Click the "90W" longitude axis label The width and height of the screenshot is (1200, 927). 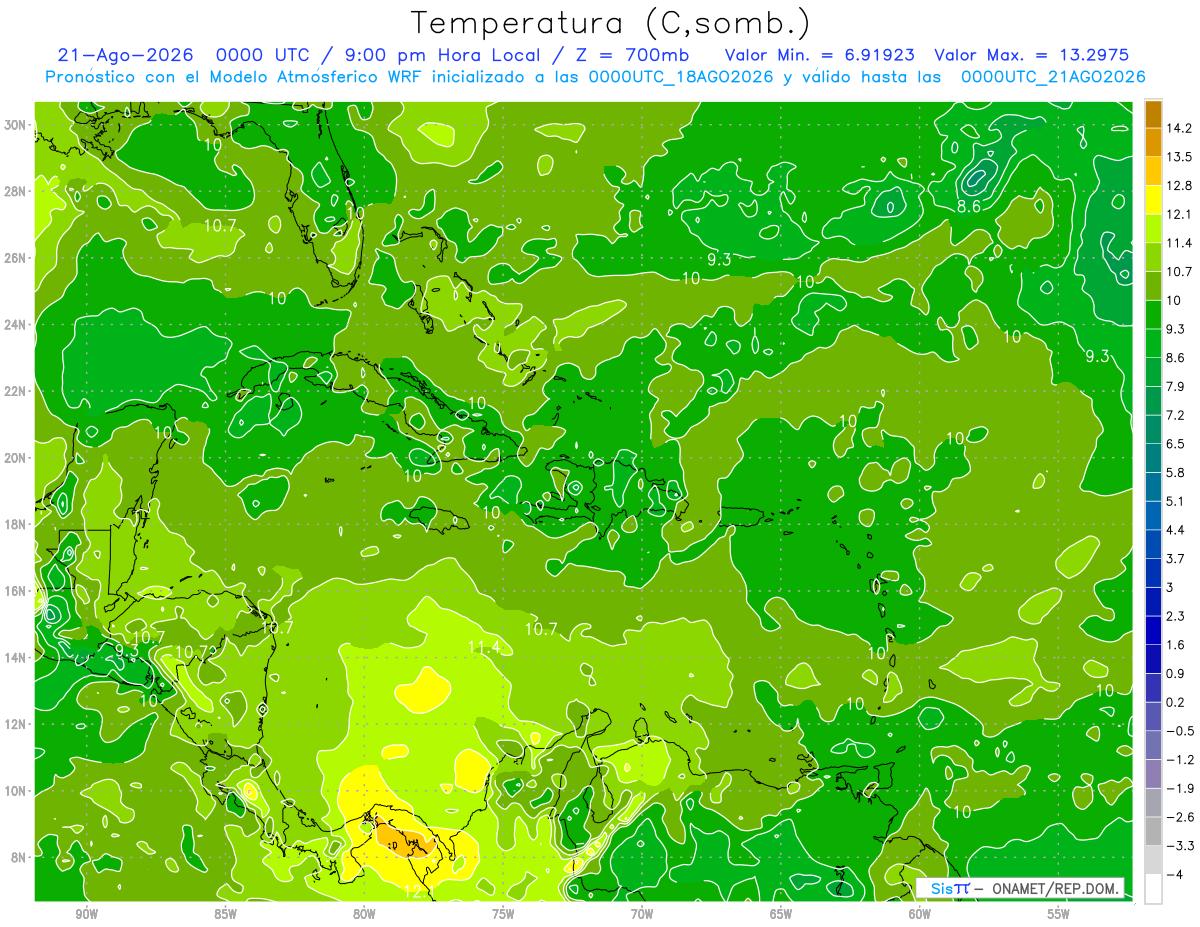point(86,914)
